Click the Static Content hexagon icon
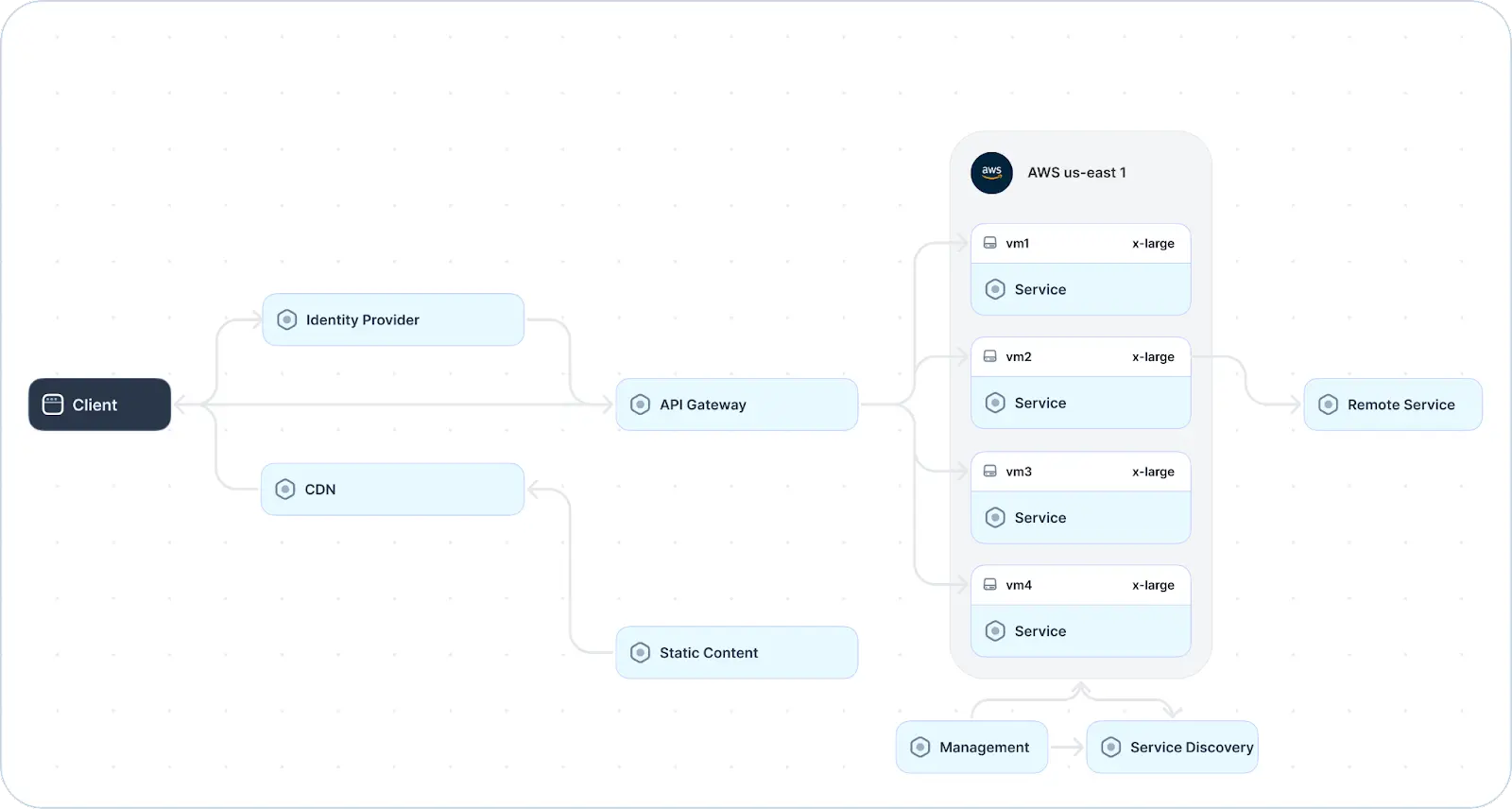1512x809 pixels. (x=640, y=653)
